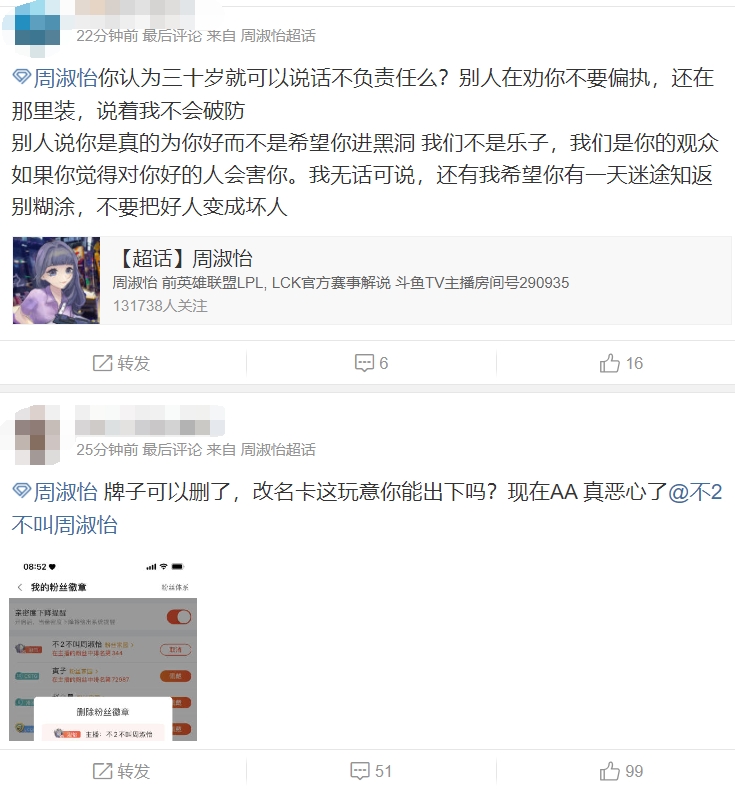Click the diamond supertopic icon in first post
The image size is (735, 790).
tap(22, 78)
